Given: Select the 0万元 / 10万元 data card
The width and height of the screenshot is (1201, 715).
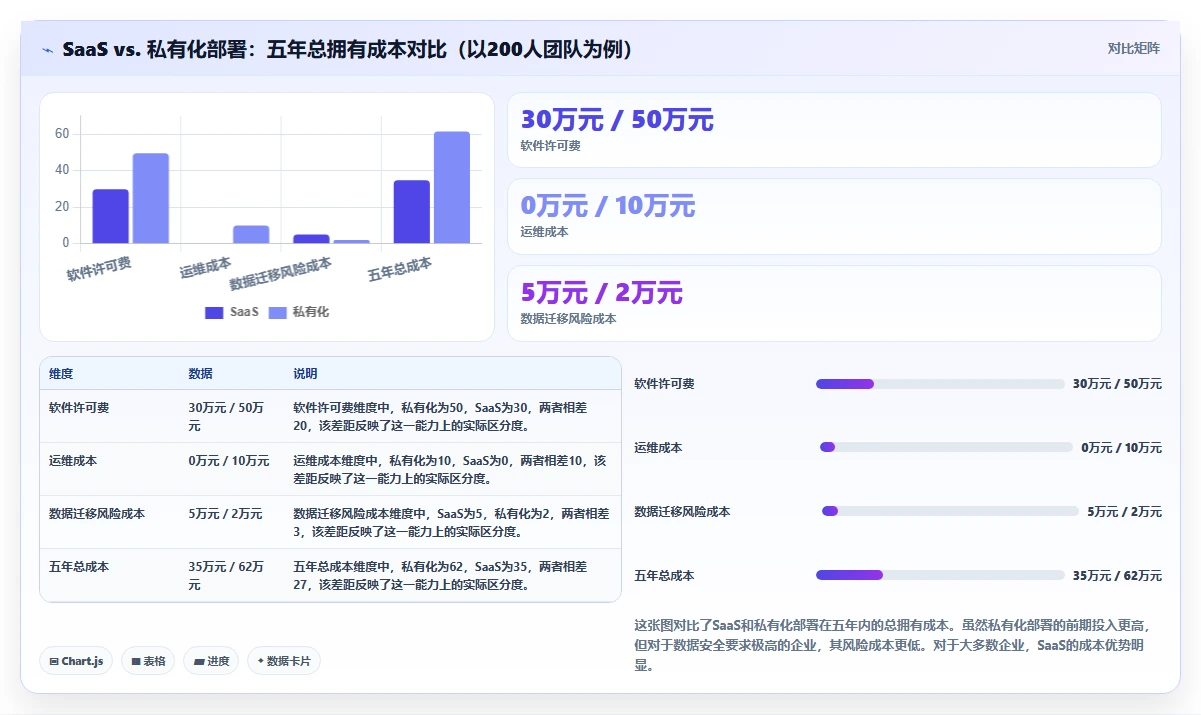Looking at the screenshot, I should click(834, 216).
